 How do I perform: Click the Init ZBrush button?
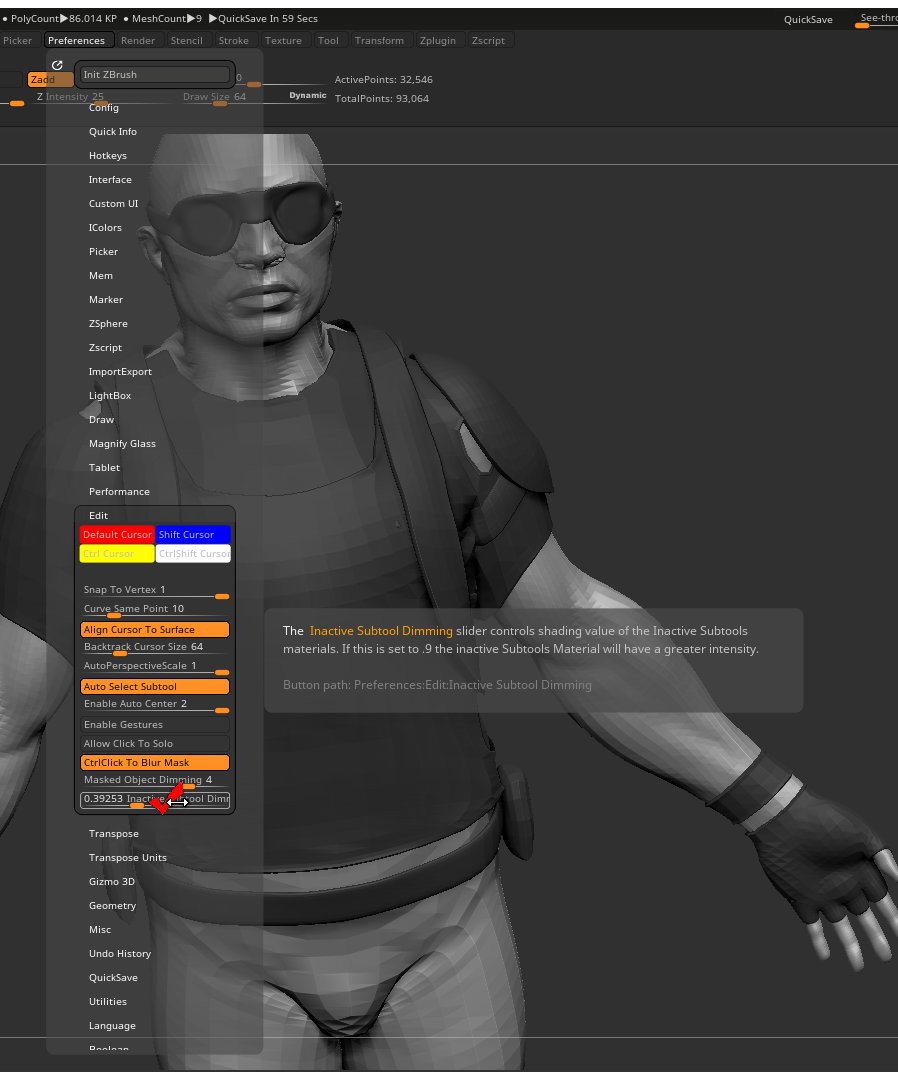tap(155, 75)
